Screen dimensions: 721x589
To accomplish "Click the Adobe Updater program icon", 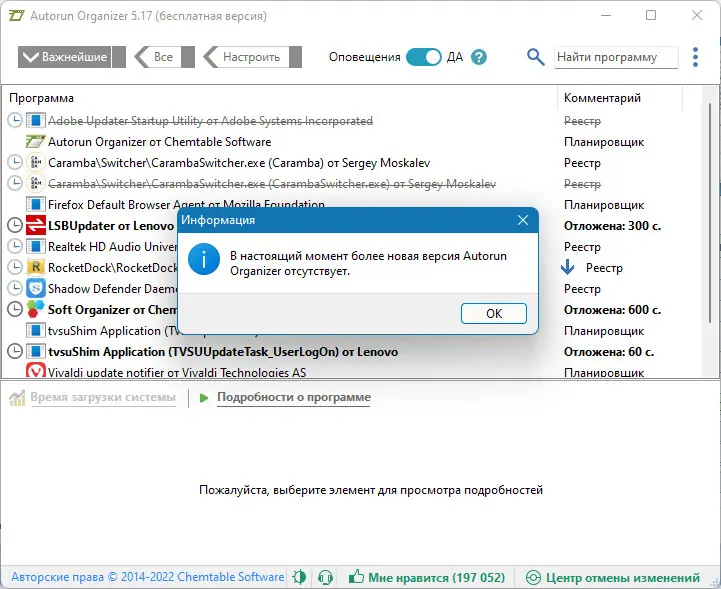I will (35, 121).
